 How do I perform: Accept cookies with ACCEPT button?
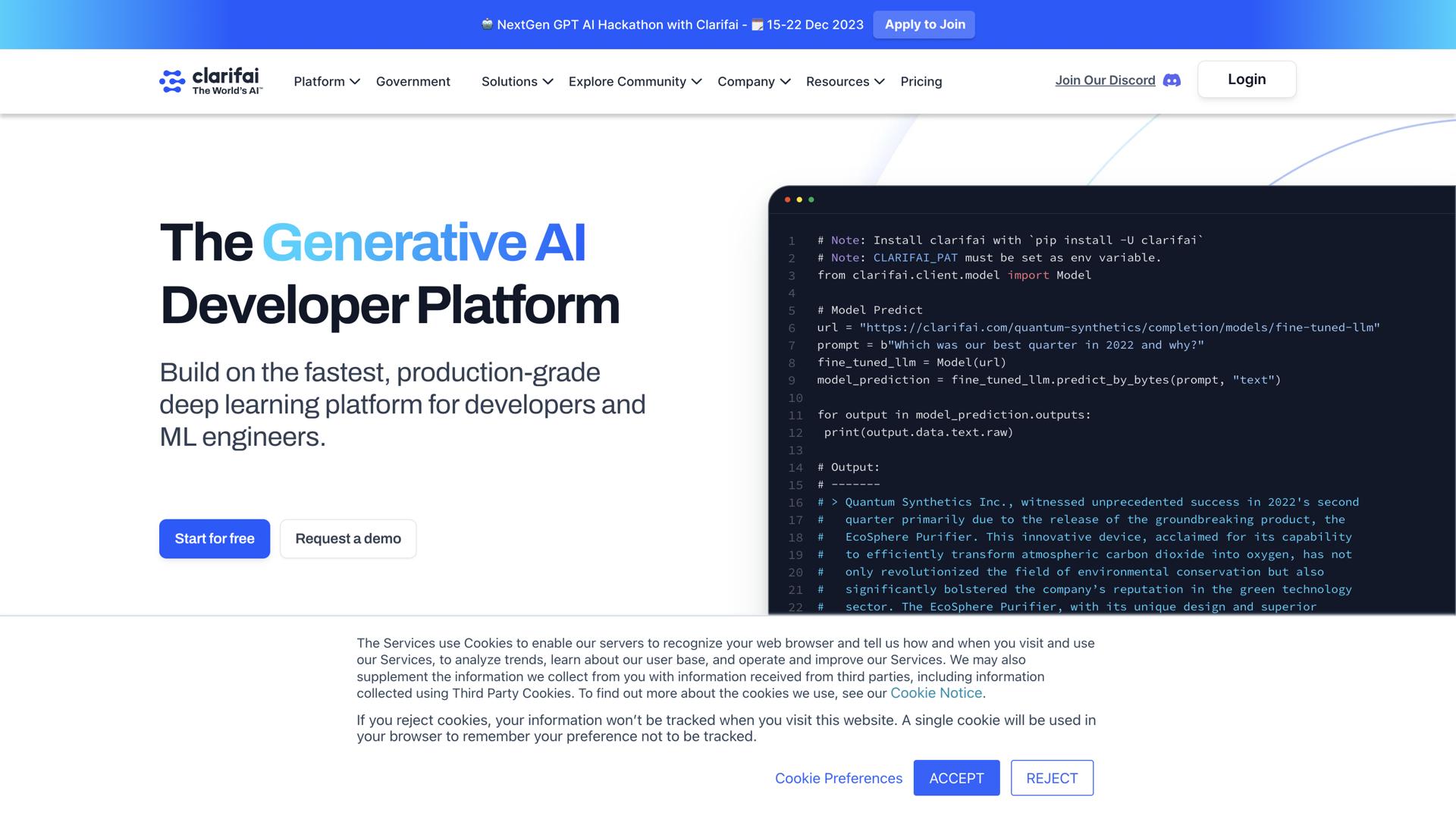click(x=956, y=778)
